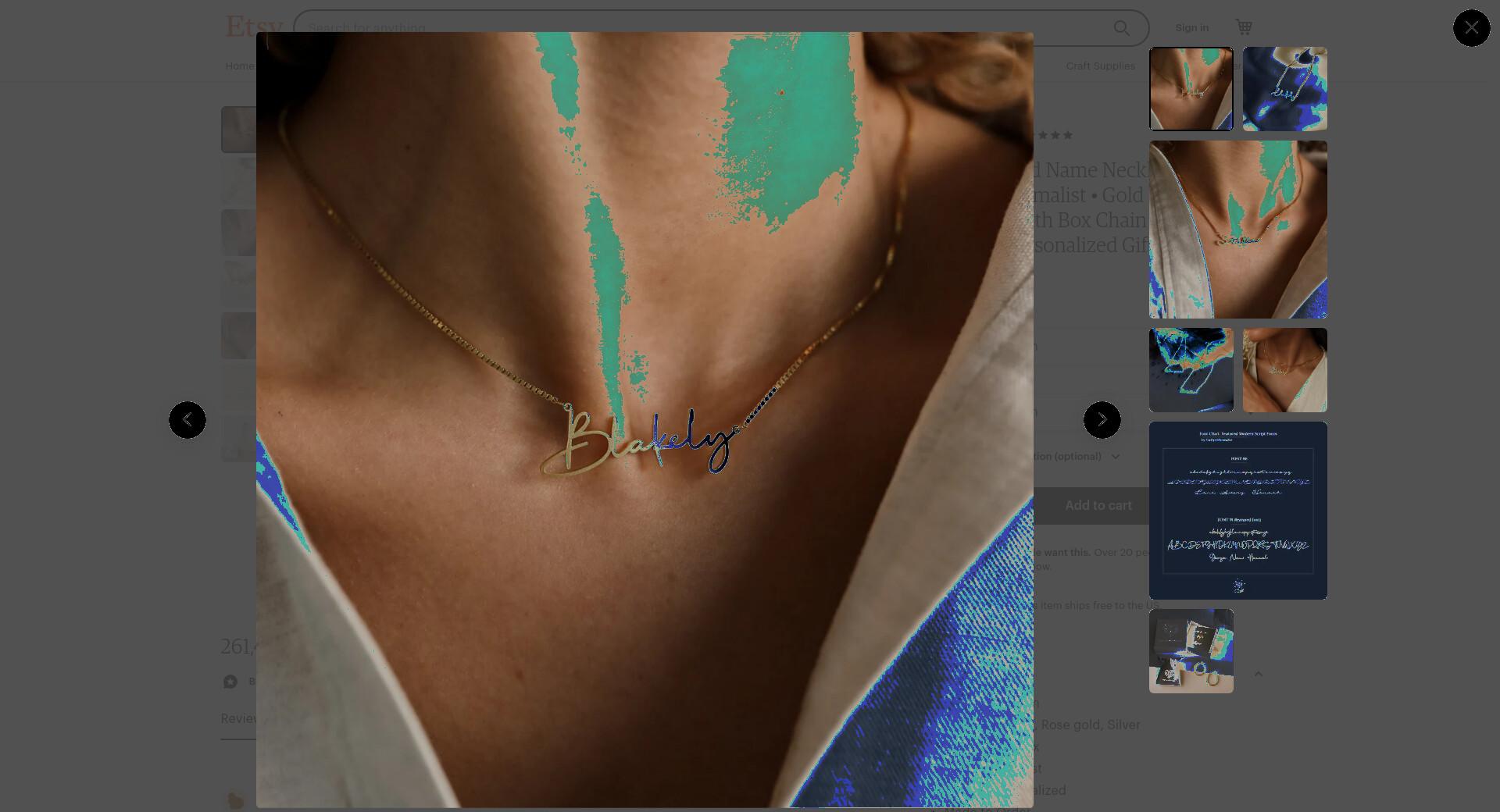
Task: Open the Home category menu item
Action: (x=240, y=66)
